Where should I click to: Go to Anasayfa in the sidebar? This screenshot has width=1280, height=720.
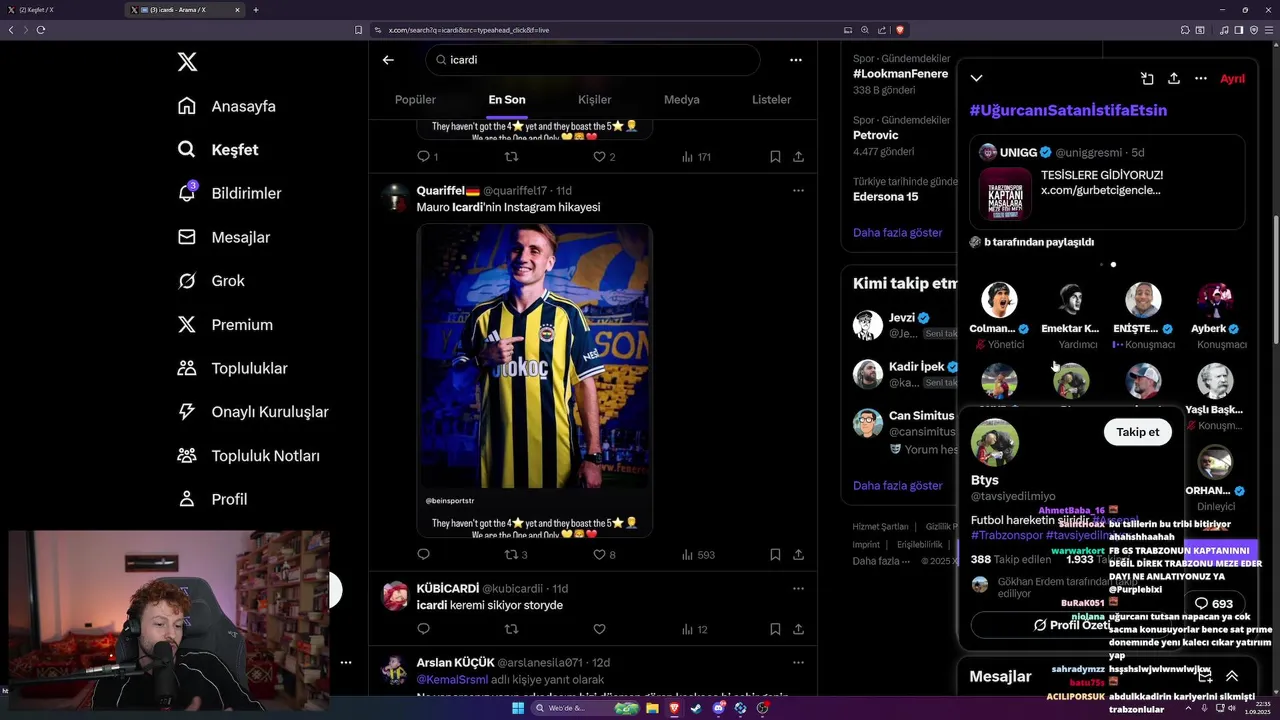tap(227, 106)
